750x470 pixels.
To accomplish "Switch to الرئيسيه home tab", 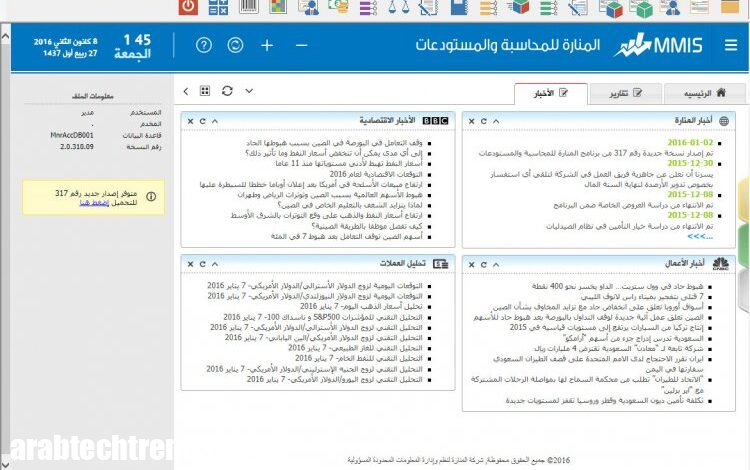I will pyautogui.click(x=705, y=93).
